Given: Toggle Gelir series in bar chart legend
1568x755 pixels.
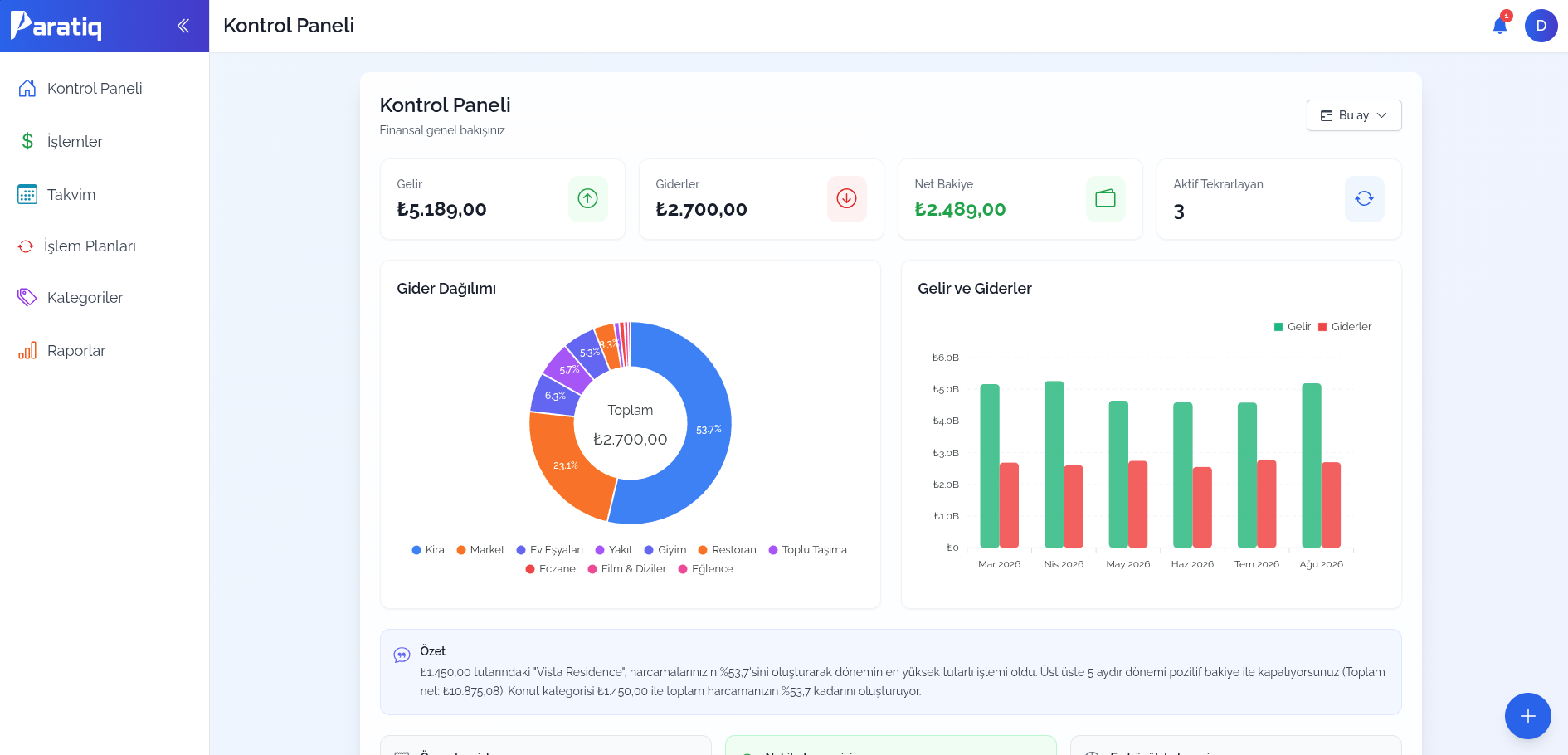Looking at the screenshot, I should 1293,326.
